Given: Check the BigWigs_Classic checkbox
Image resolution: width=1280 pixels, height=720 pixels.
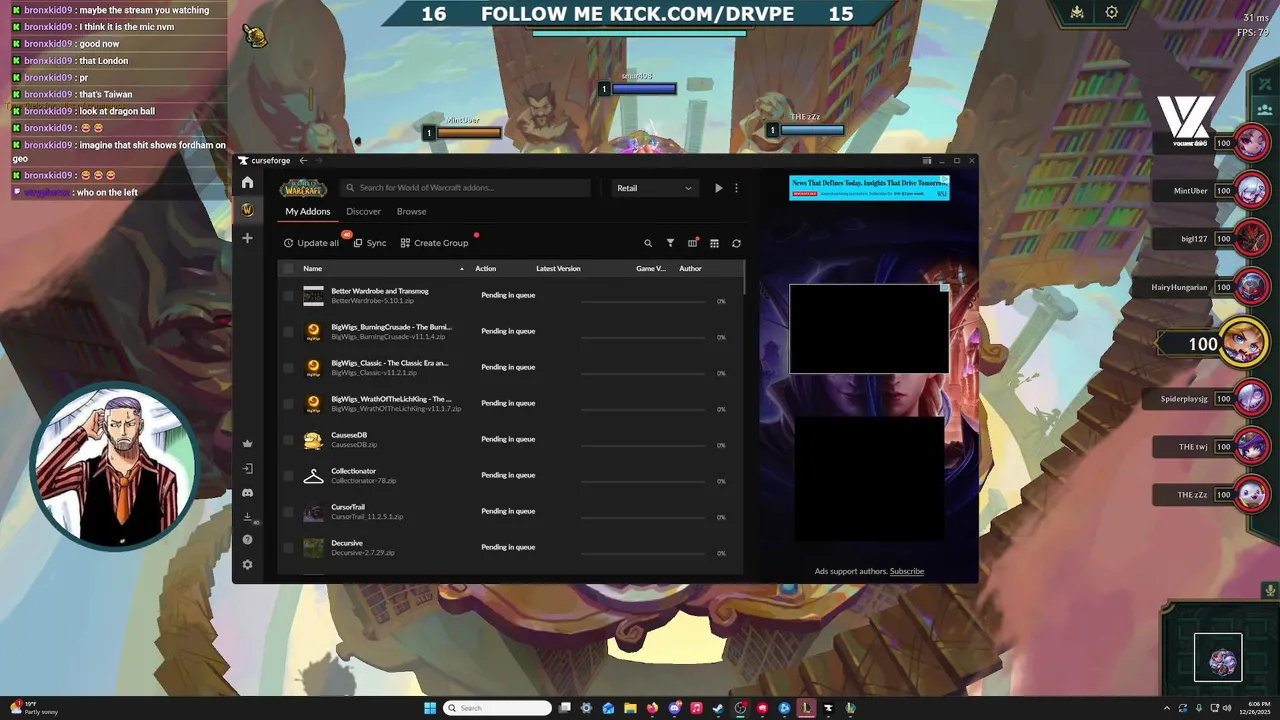Looking at the screenshot, I should (289, 368).
